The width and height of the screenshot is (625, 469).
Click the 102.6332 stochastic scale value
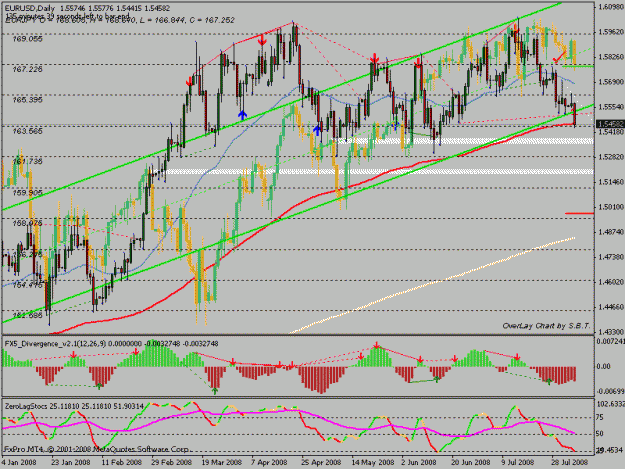point(610,404)
